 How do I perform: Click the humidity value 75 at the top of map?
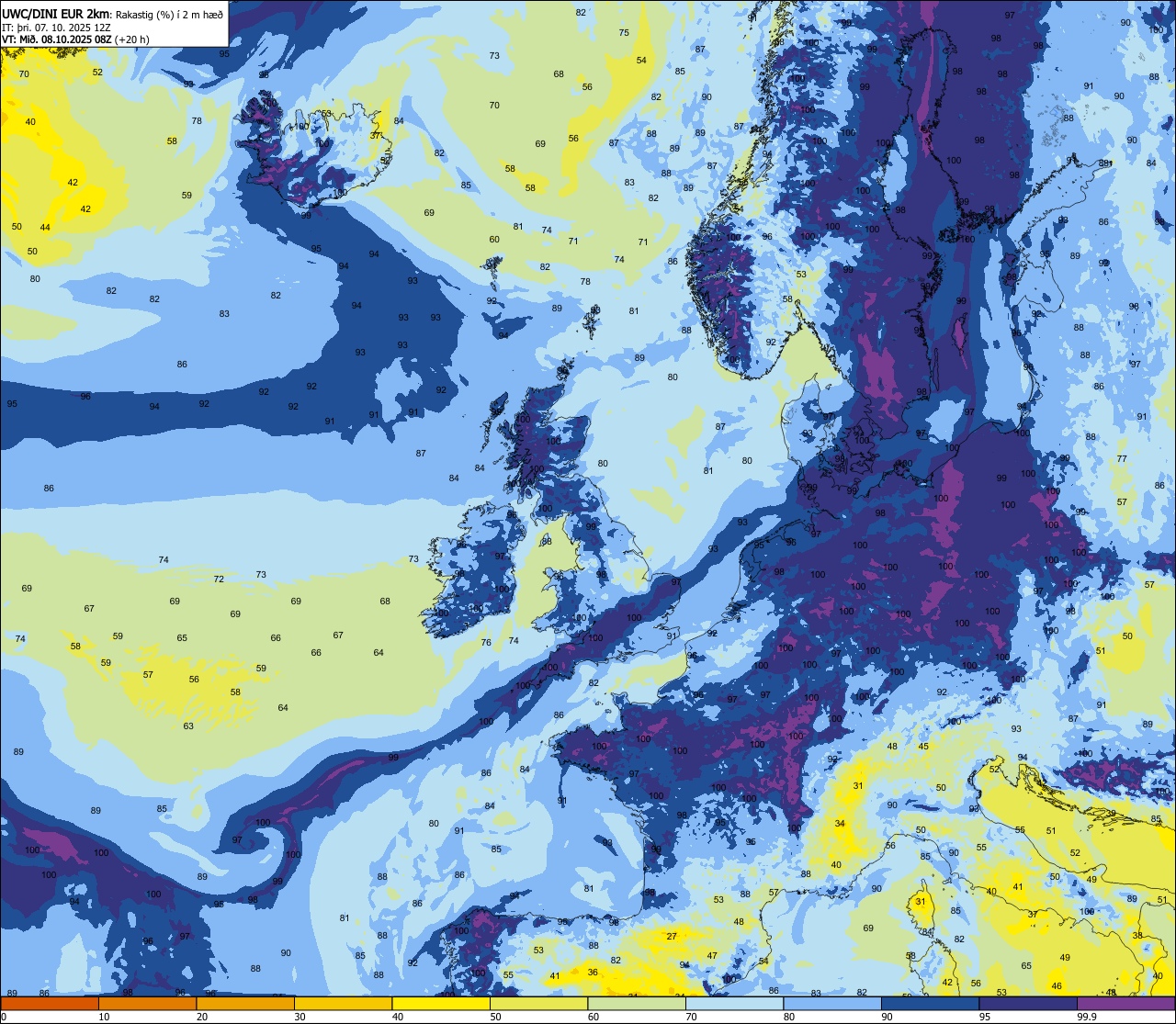coord(624,32)
